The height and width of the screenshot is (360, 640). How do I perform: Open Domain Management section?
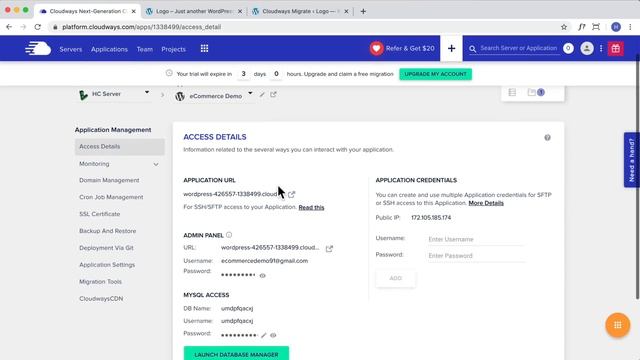click(x=109, y=180)
